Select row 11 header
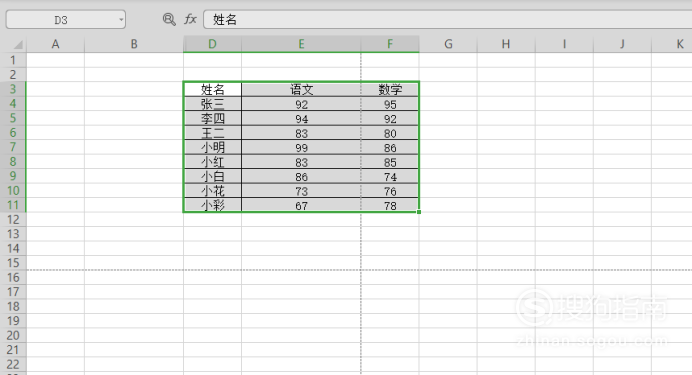Image resolution: width=692 pixels, height=375 pixels. pos(13,205)
